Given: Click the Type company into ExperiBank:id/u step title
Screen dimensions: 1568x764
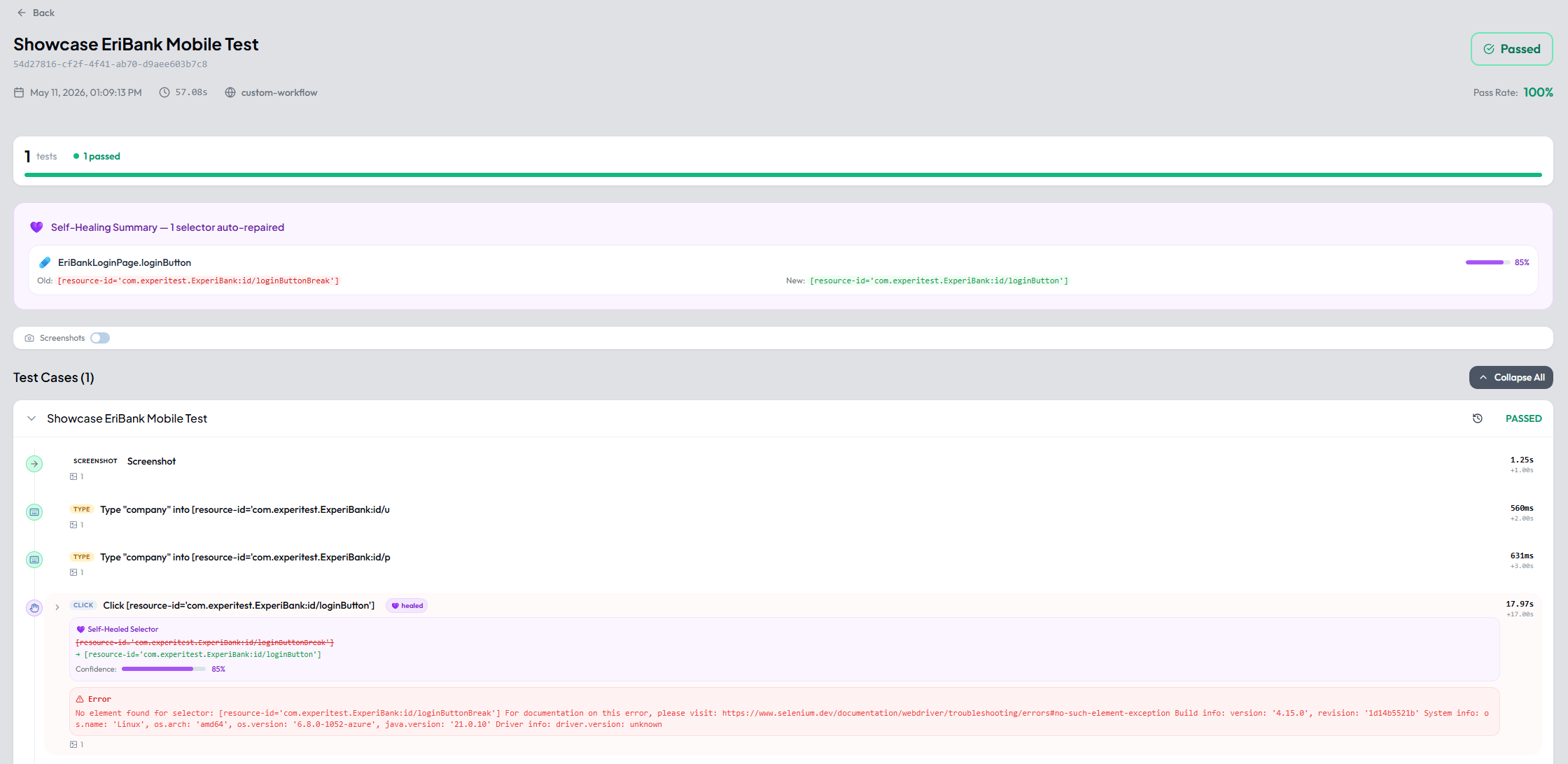Looking at the screenshot, I should click(x=245, y=509).
